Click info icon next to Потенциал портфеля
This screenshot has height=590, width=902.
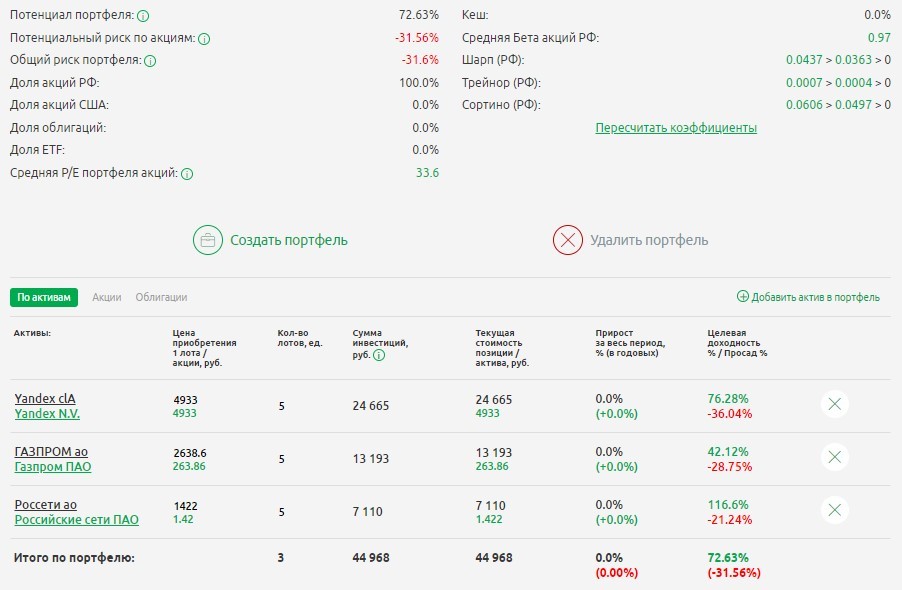(143, 16)
